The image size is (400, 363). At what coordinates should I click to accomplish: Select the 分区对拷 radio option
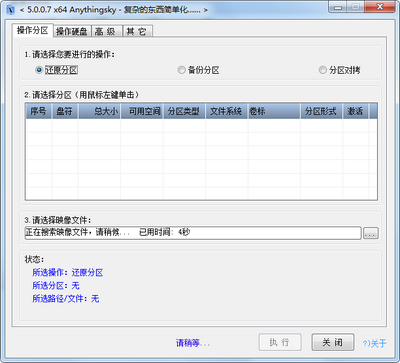point(340,70)
